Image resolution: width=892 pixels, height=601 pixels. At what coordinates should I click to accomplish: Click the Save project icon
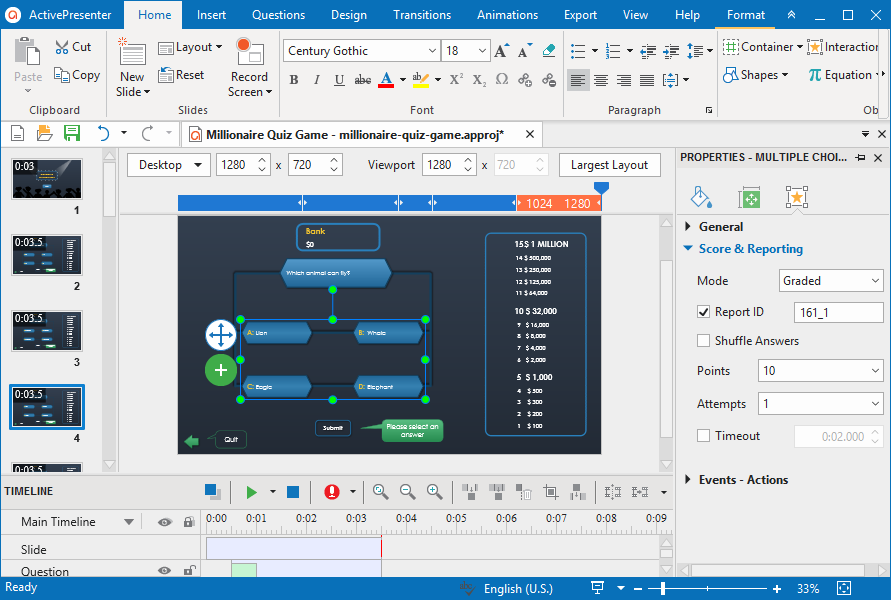[71, 133]
